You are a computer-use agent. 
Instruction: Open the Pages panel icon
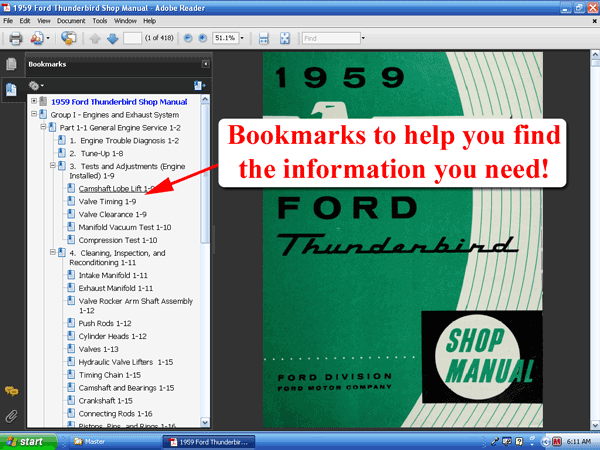11,64
